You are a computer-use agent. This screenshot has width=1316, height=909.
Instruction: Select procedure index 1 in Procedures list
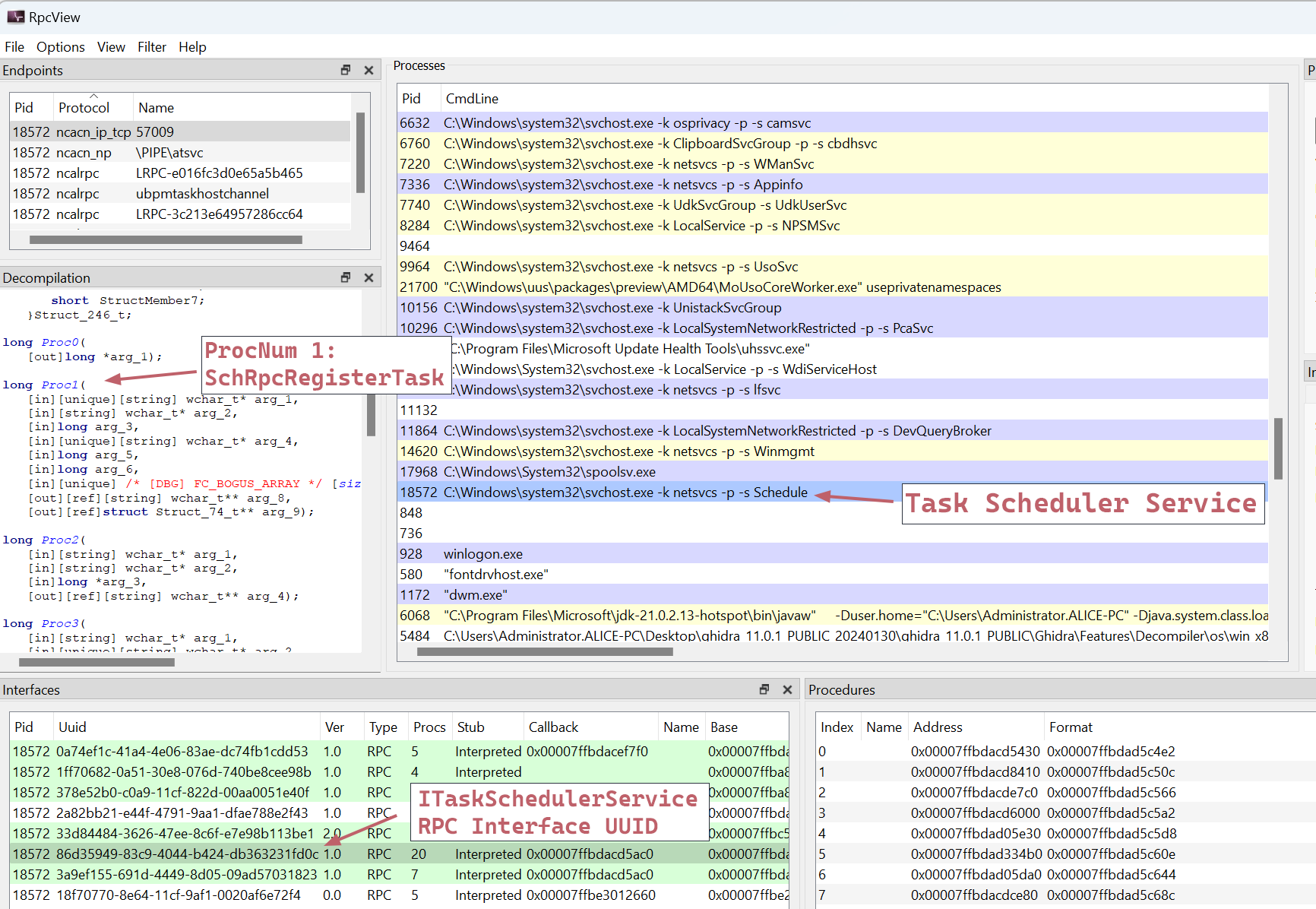click(x=823, y=772)
